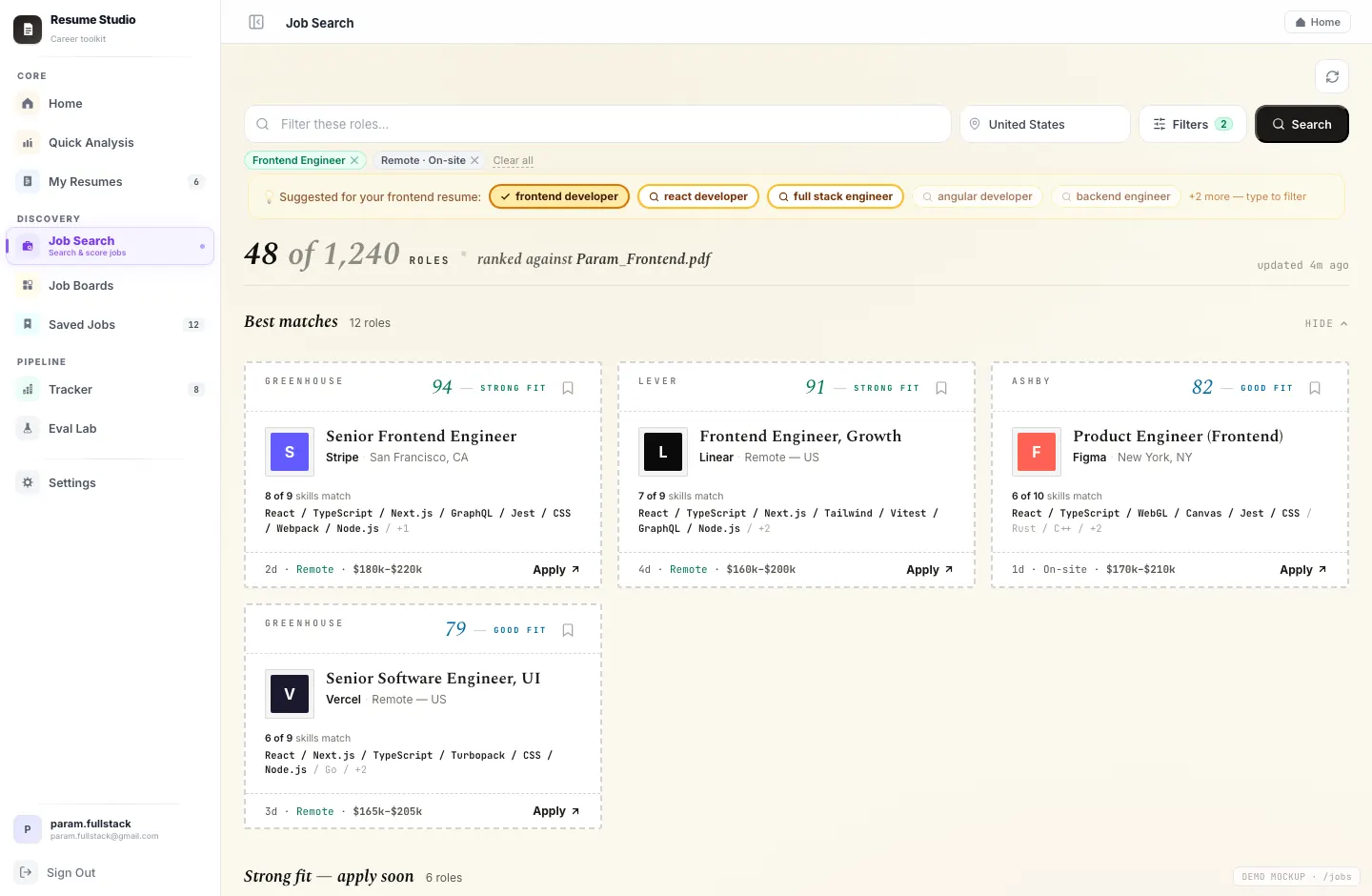Image resolution: width=1372 pixels, height=896 pixels.
Task: Open Saved Jobs list
Action: [x=110, y=324]
